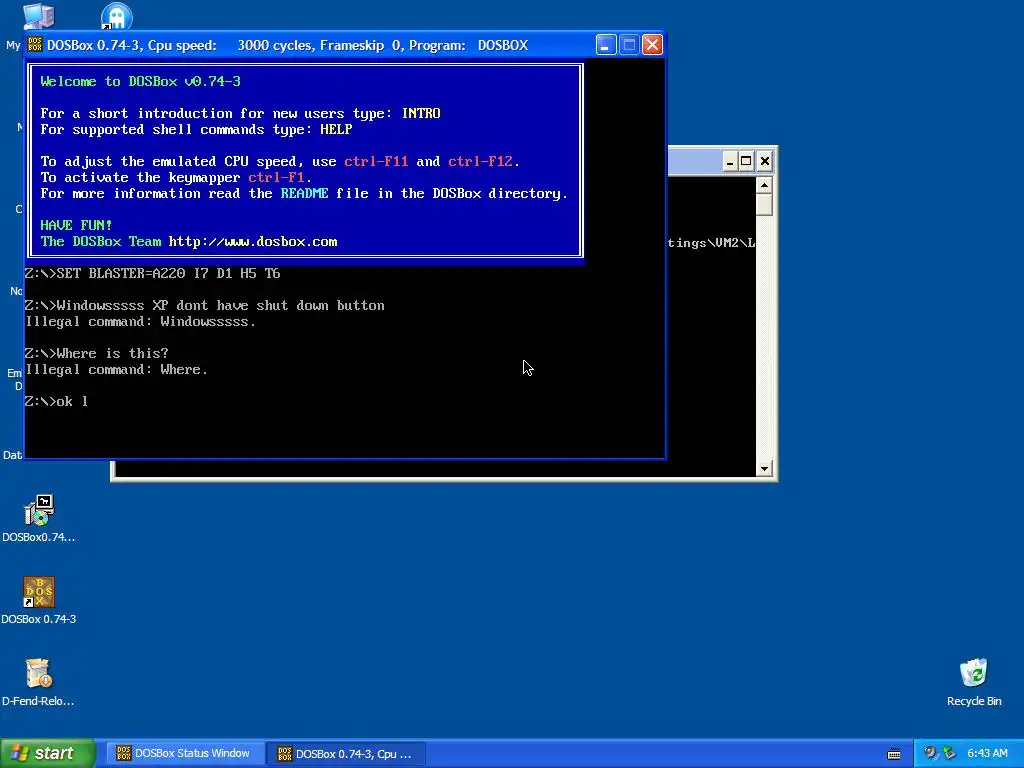Open the ghost icon shortcut on desktop
This screenshot has height=768, width=1024.
tap(116, 16)
